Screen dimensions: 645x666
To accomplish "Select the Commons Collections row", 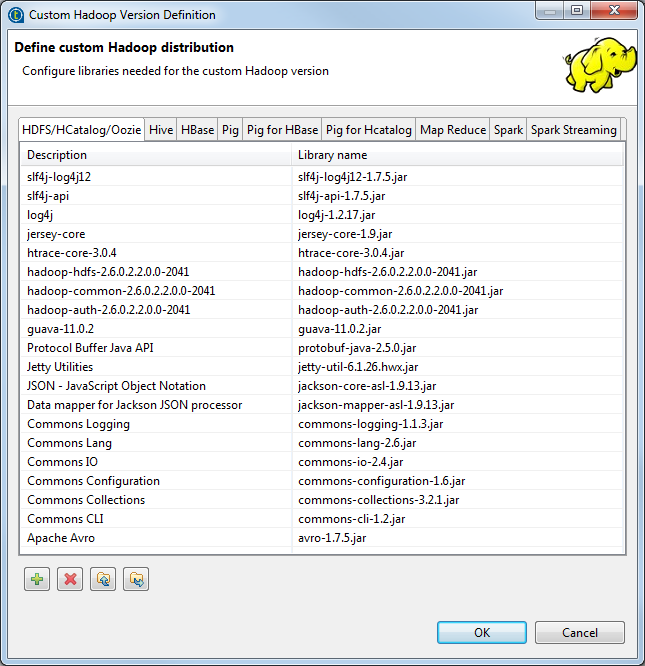I will click(x=86, y=500).
